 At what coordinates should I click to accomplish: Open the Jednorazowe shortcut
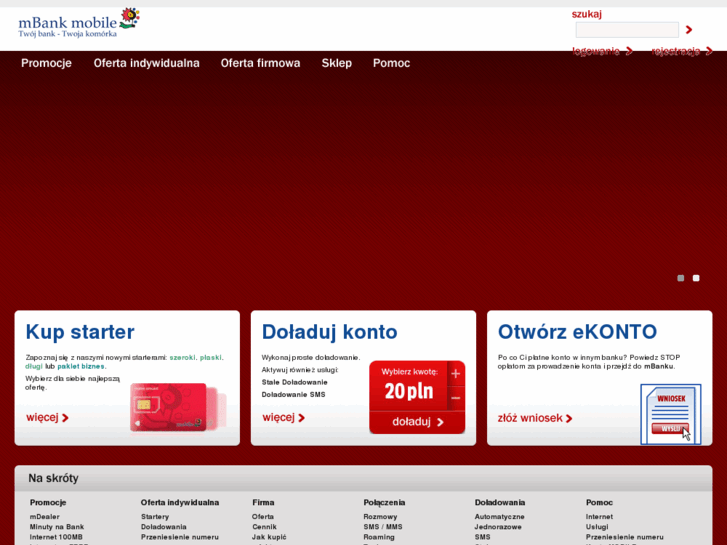(498, 527)
